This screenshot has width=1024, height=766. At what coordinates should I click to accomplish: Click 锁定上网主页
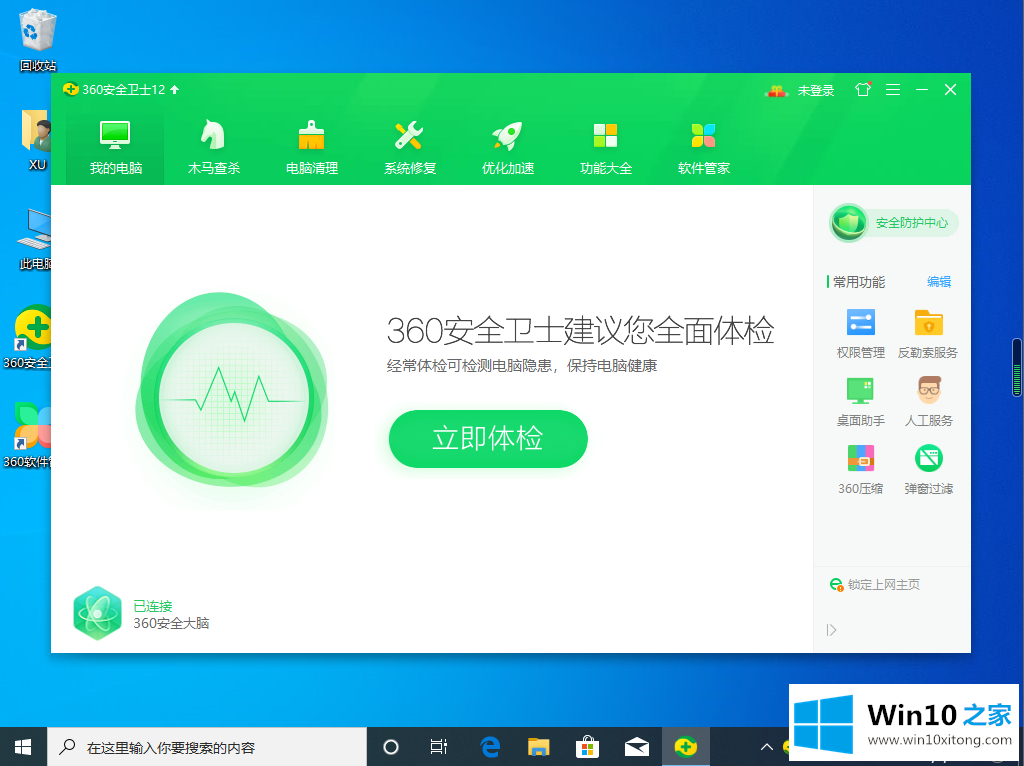pos(874,584)
